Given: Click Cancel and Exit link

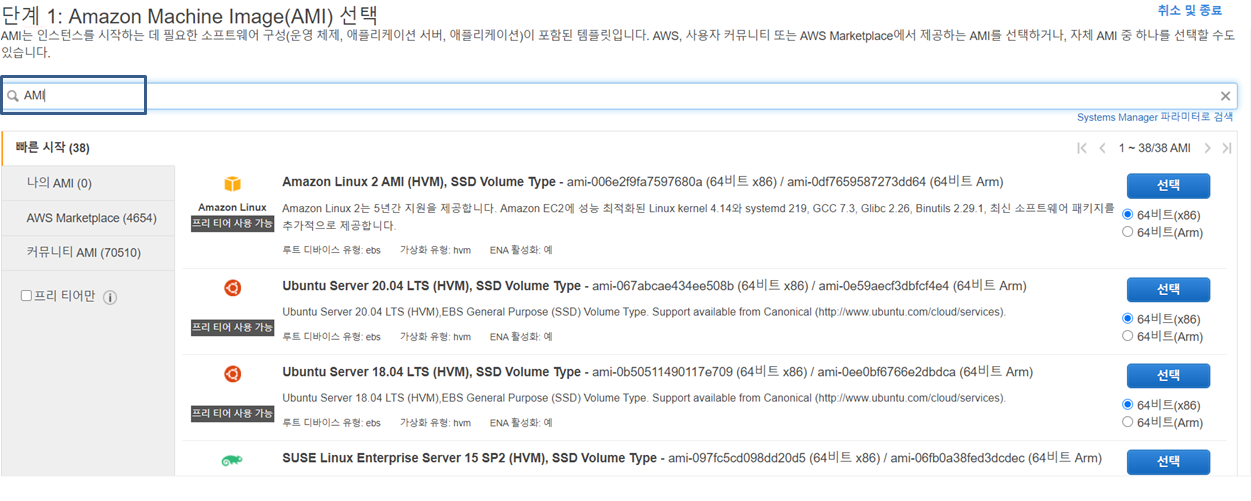Looking at the screenshot, I should 1190,10.
